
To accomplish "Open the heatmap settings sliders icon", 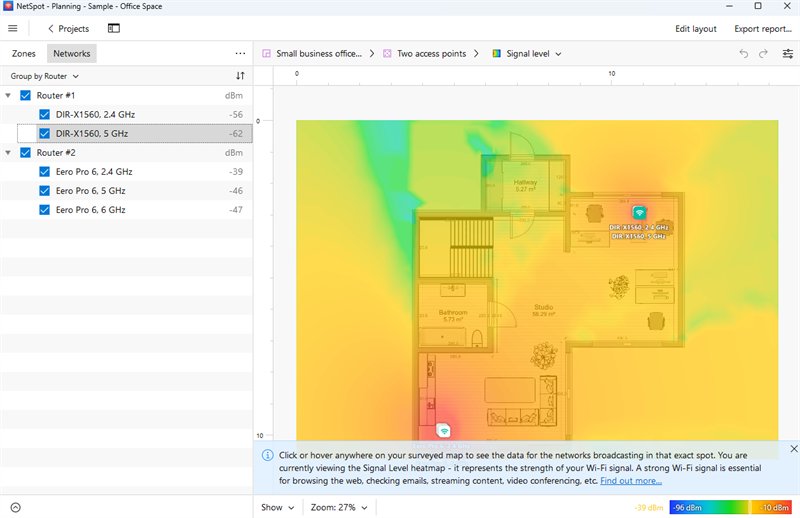I will [x=787, y=54].
